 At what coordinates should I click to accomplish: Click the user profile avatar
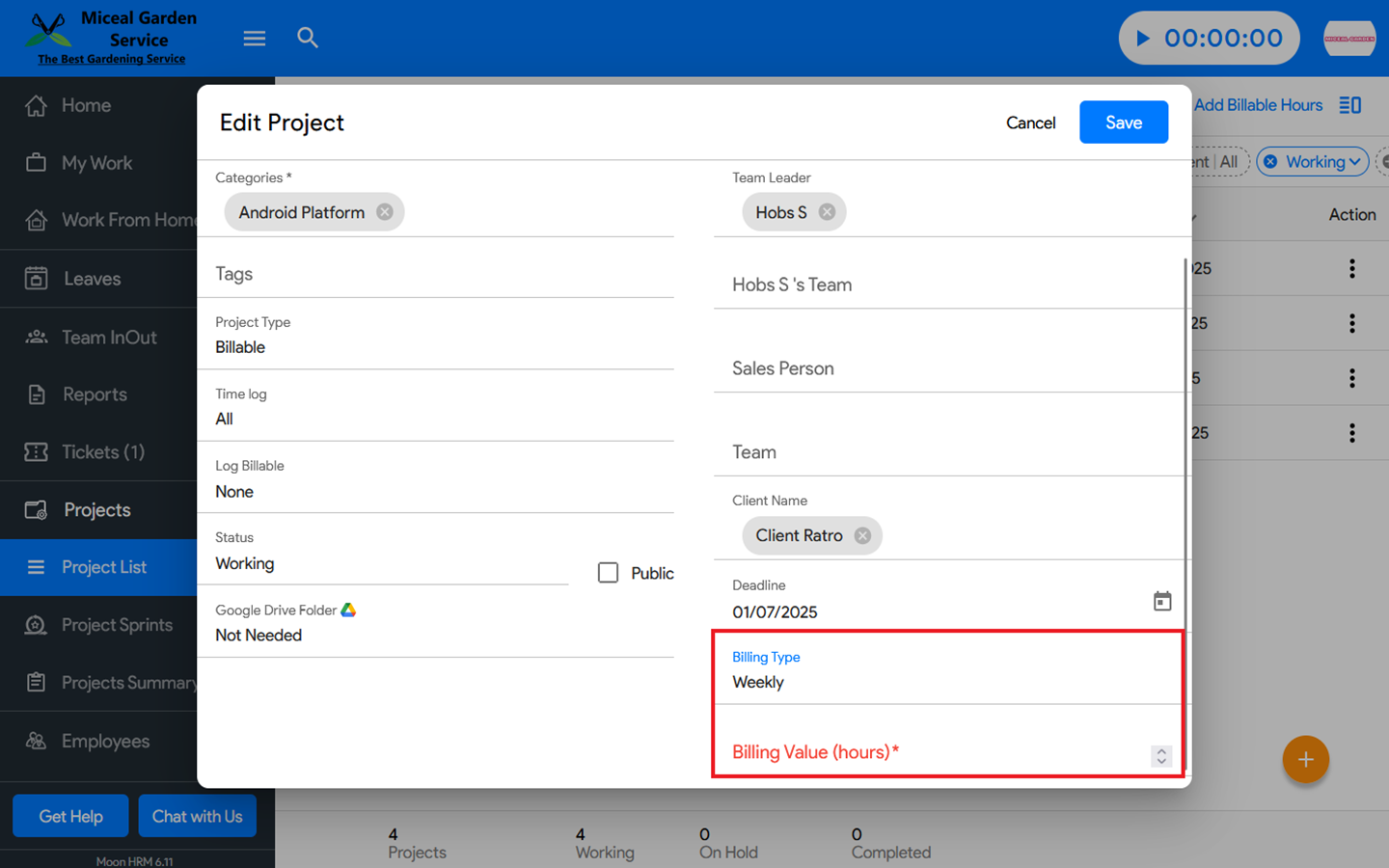(1348, 39)
